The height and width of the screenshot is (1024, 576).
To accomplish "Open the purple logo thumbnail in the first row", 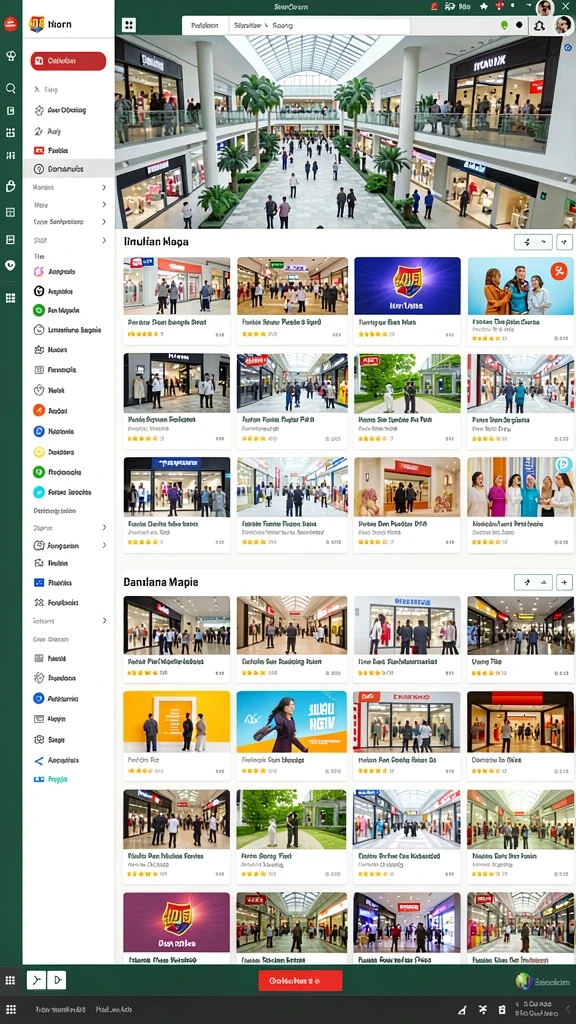I will 407,285.
